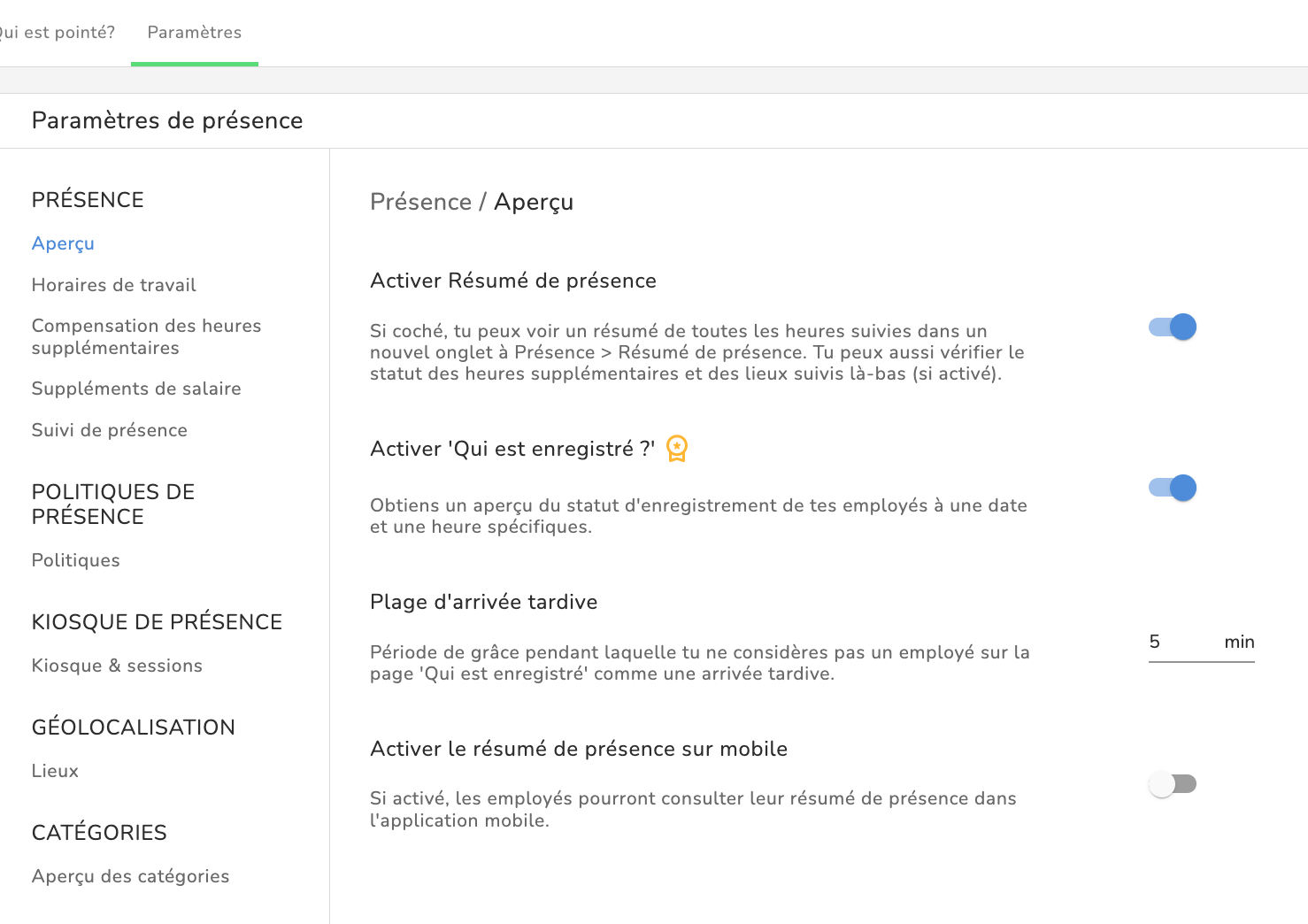Image resolution: width=1308 pixels, height=924 pixels.
Task: Select Aperçu in the Présence sidebar
Action: 63,243
